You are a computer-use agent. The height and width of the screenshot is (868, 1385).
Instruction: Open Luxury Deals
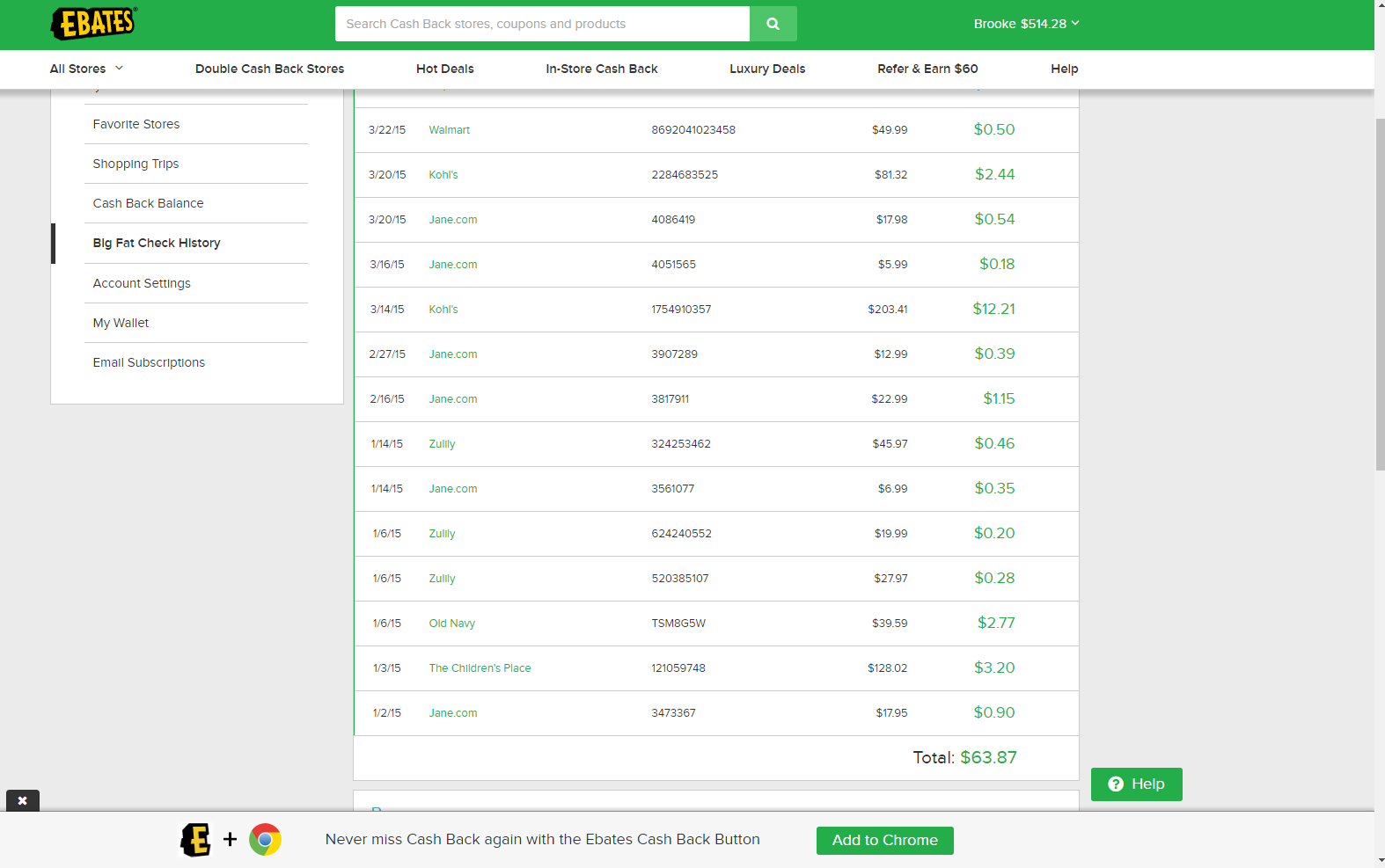pos(767,69)
